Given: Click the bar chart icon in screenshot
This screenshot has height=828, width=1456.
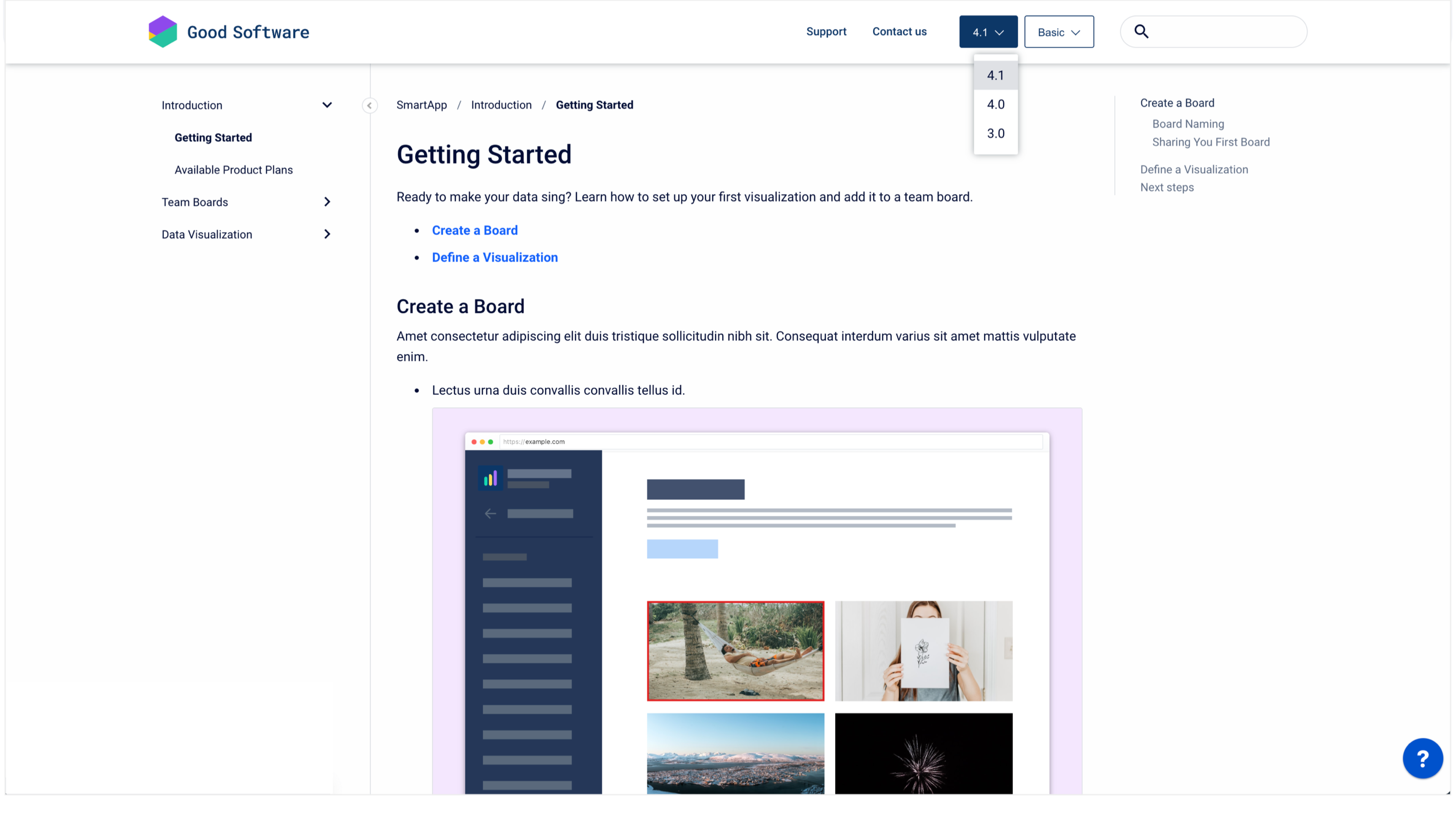Looking at the screenshot, I should click(x=490, y=479).
